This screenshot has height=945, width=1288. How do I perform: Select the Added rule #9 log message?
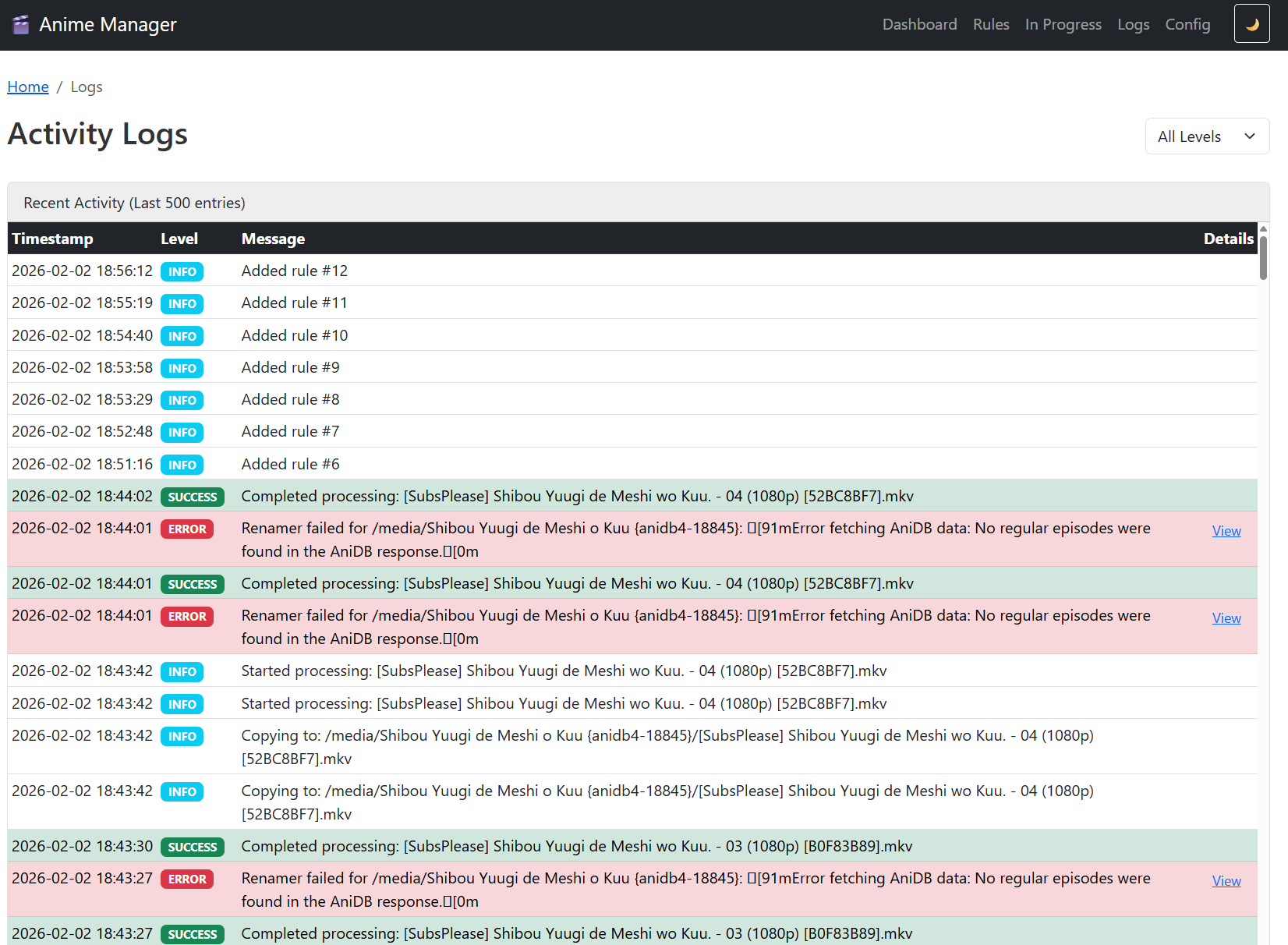[x=290, y=367]
